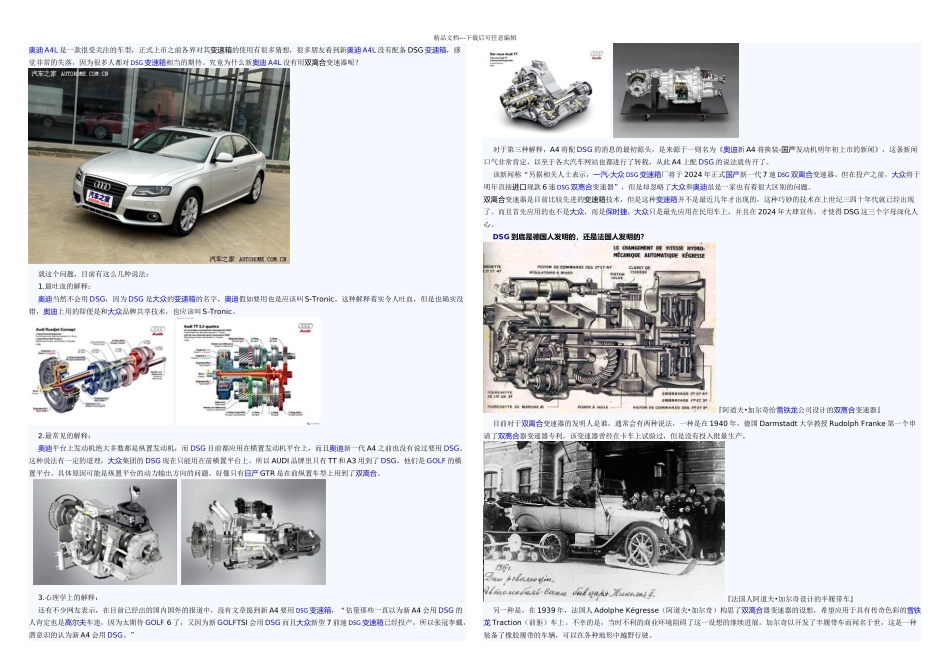Open the 高尔夫 link in the last left paragraph

click(76, 622)
